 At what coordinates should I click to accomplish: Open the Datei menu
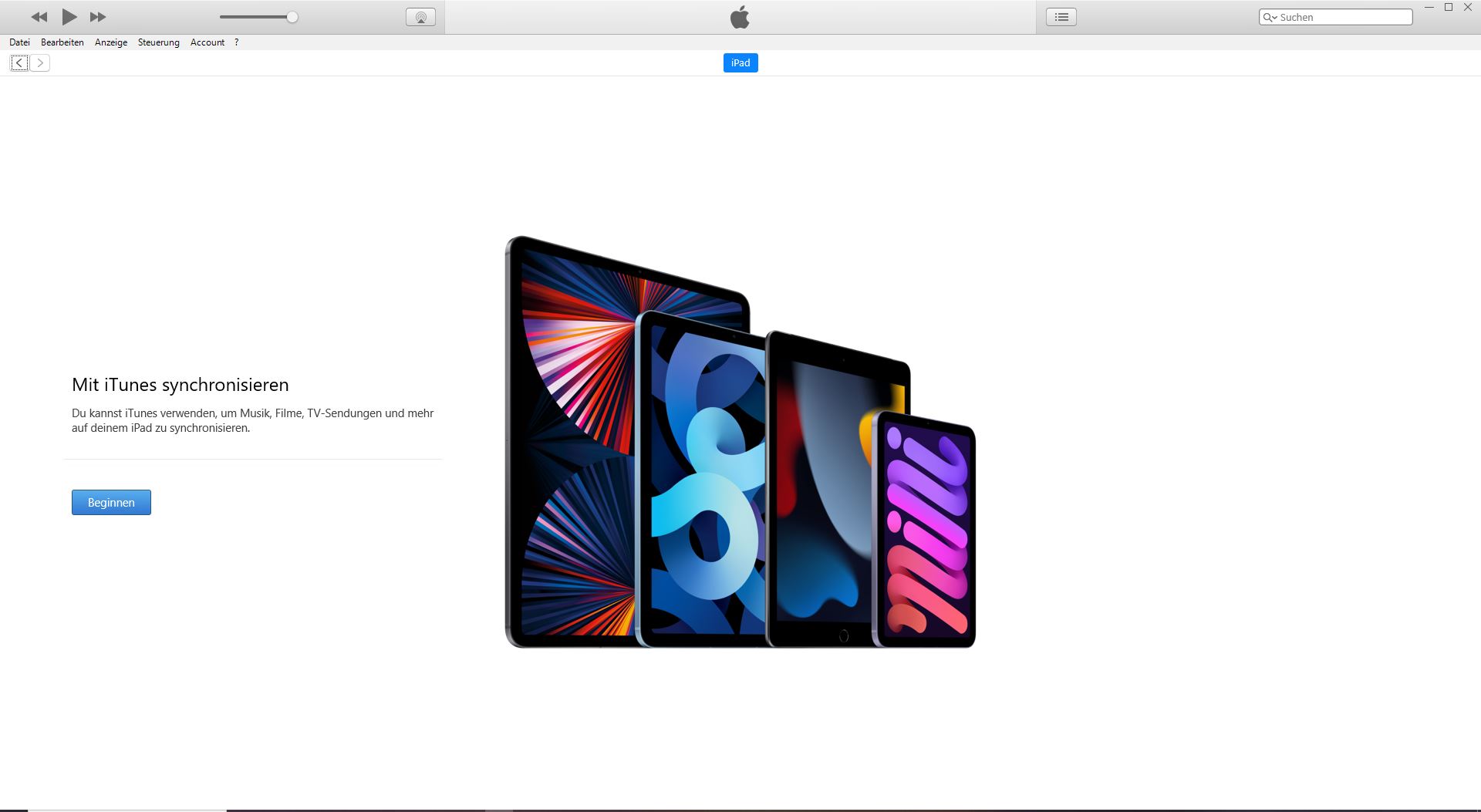pos(19,42)
